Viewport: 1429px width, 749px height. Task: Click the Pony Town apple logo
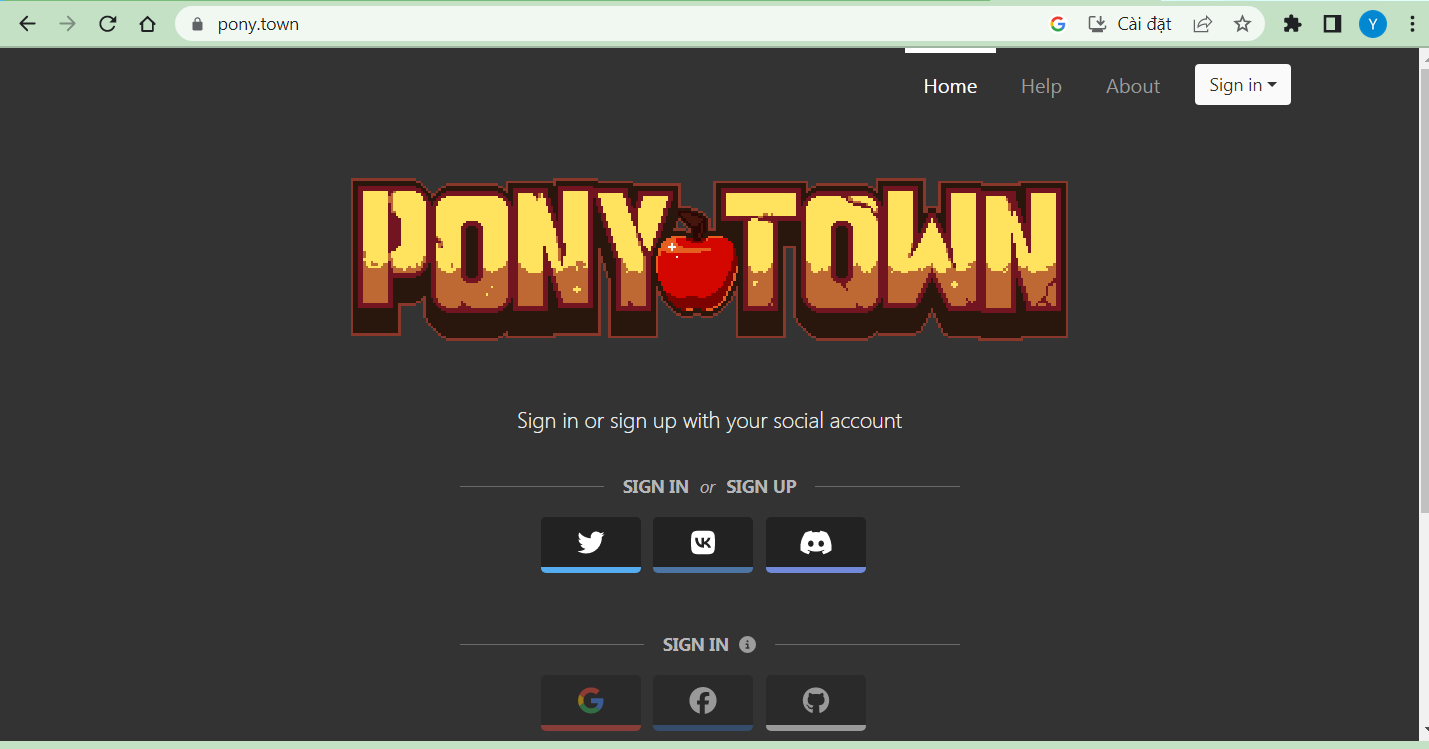[x=698, y=262]
